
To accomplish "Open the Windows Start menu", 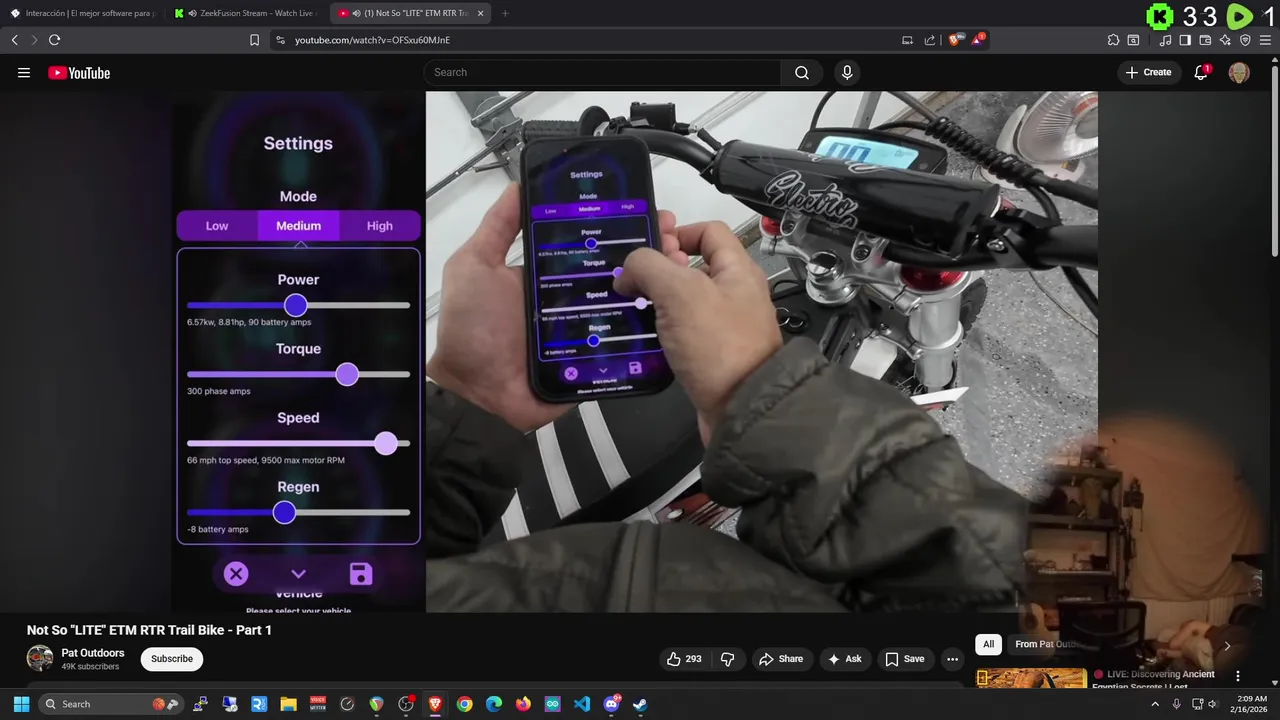I will 21,704.
